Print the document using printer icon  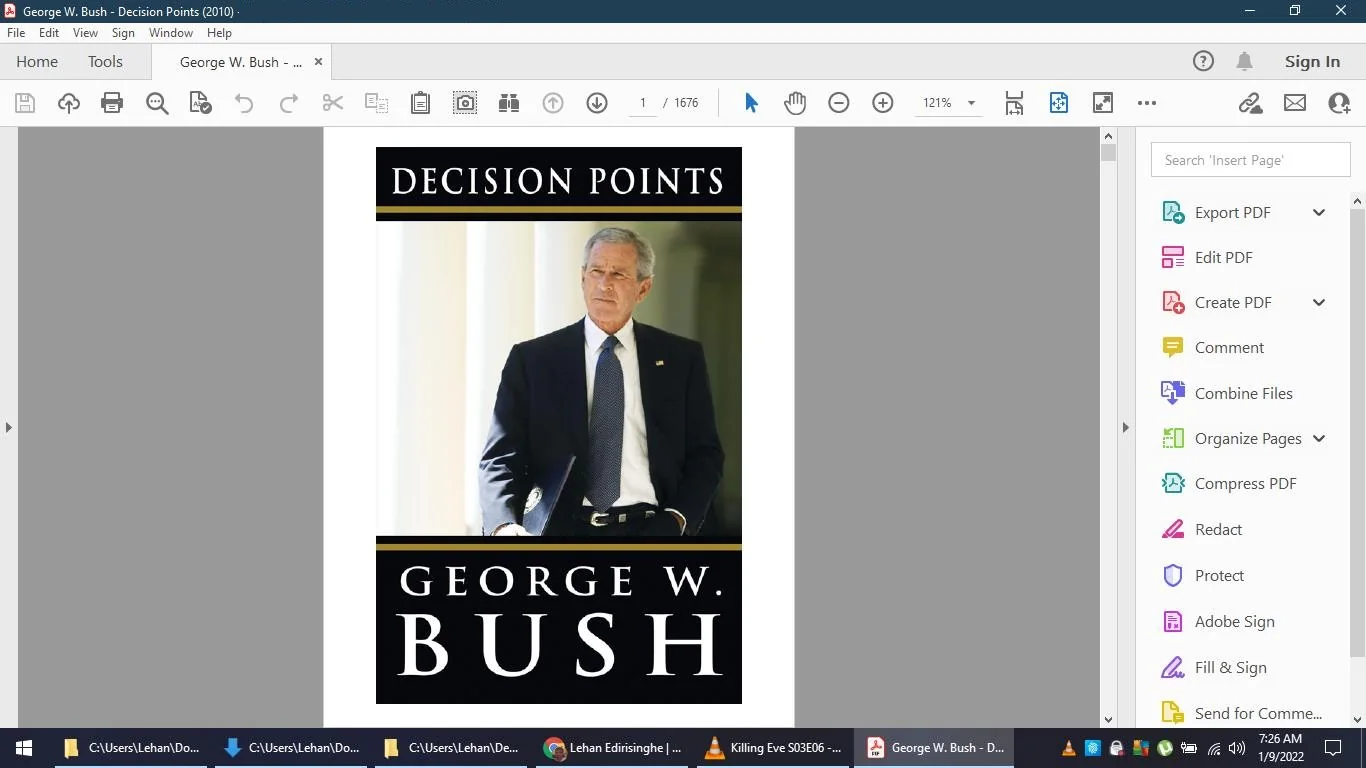(112, 103)
